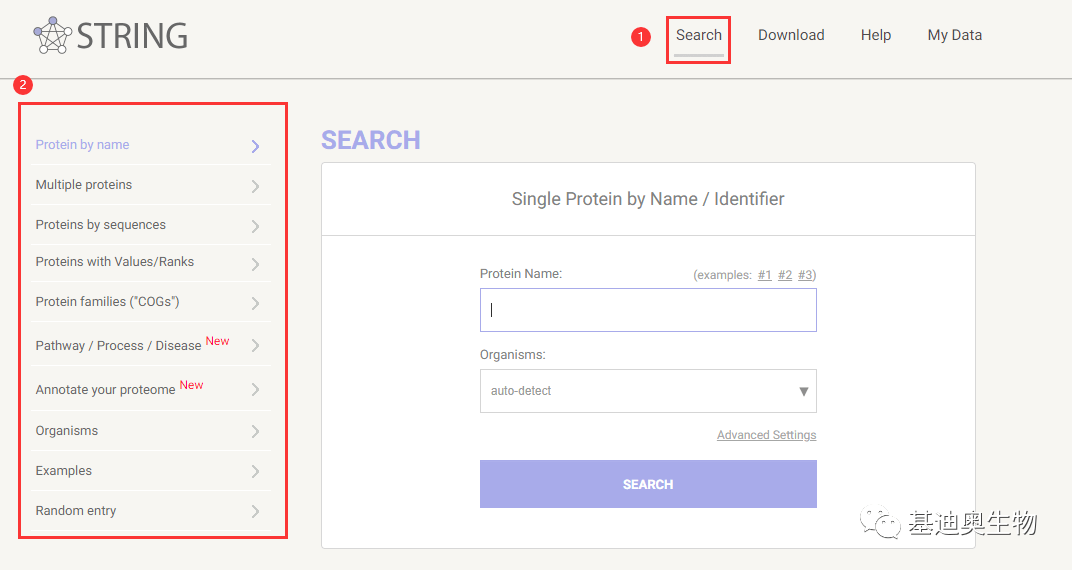
Task: Click chevron for Proteins with Values/Ranks
Action: point(255,264)
